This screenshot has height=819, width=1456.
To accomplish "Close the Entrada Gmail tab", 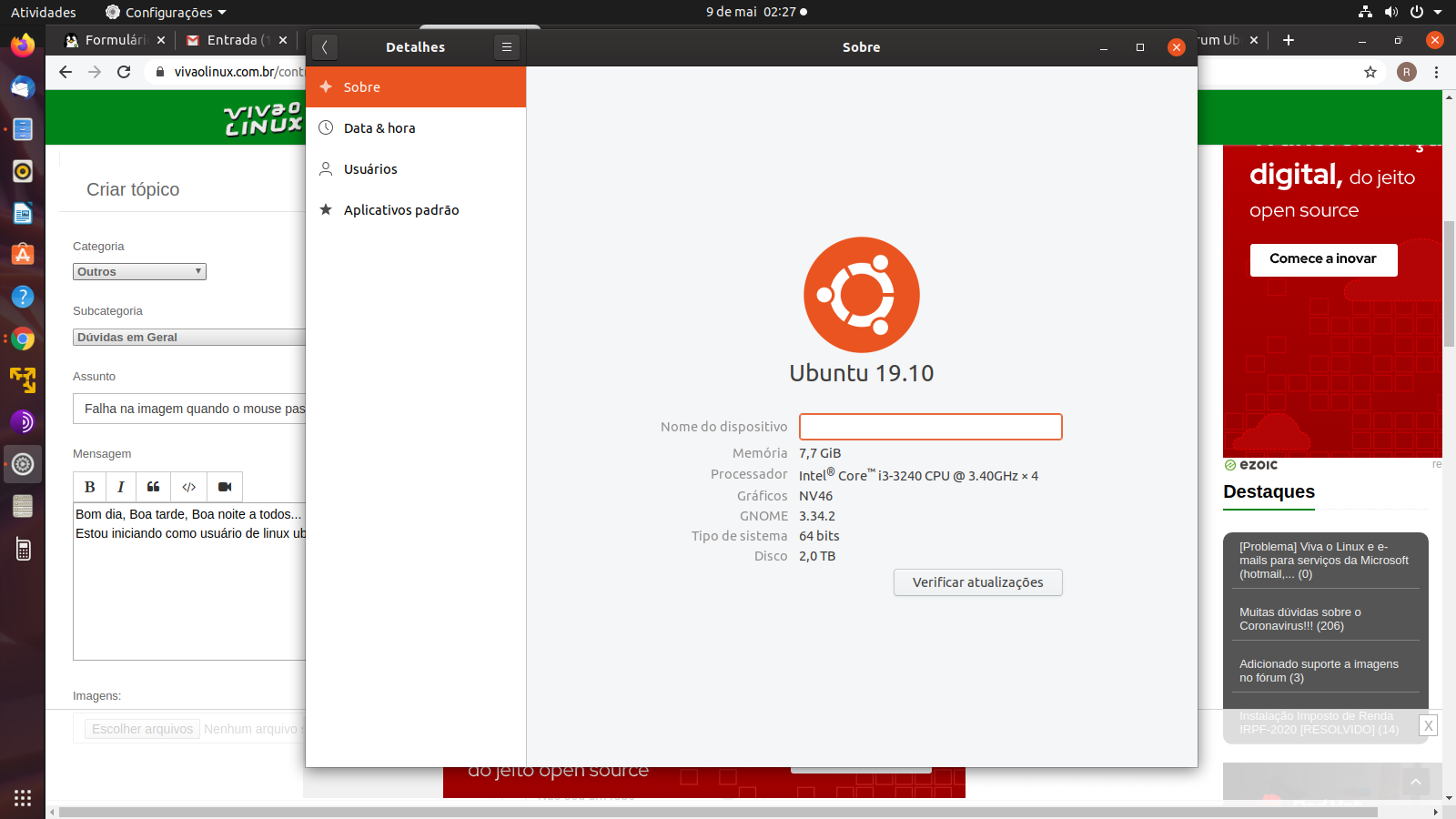I will click(283, 40).
